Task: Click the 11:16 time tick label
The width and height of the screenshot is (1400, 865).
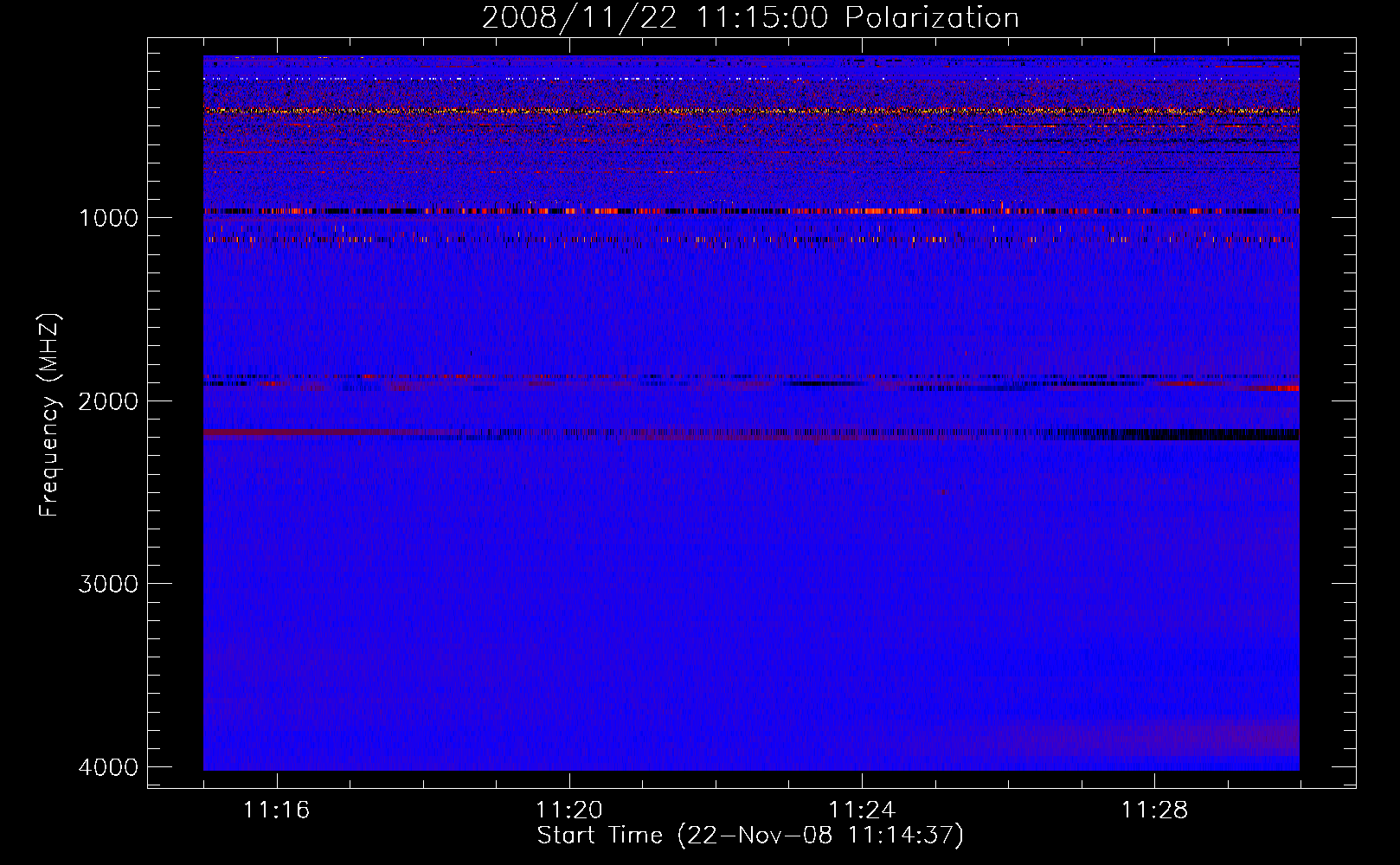Action: coord(277,811)
